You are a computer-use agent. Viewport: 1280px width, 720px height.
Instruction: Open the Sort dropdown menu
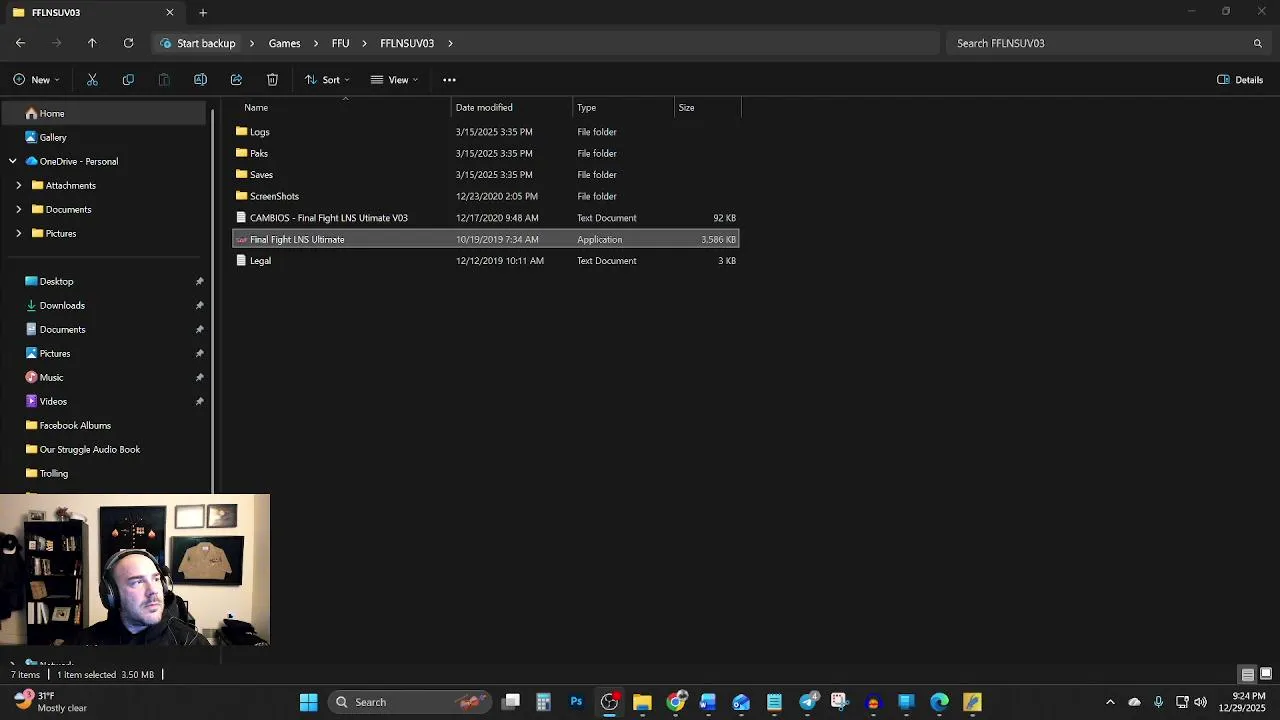coord(327,80)
